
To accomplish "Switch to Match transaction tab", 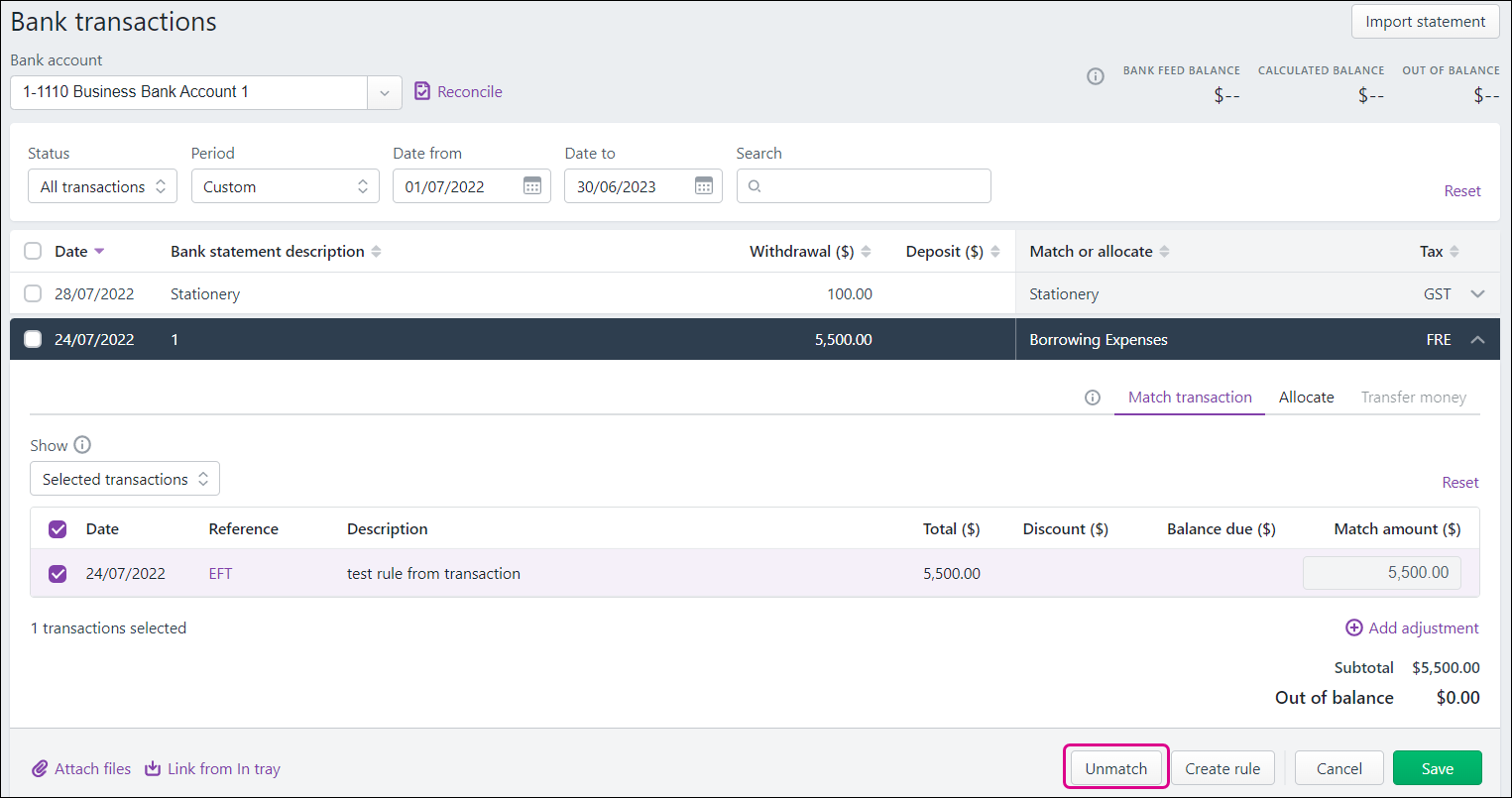I will [1190, 398].
